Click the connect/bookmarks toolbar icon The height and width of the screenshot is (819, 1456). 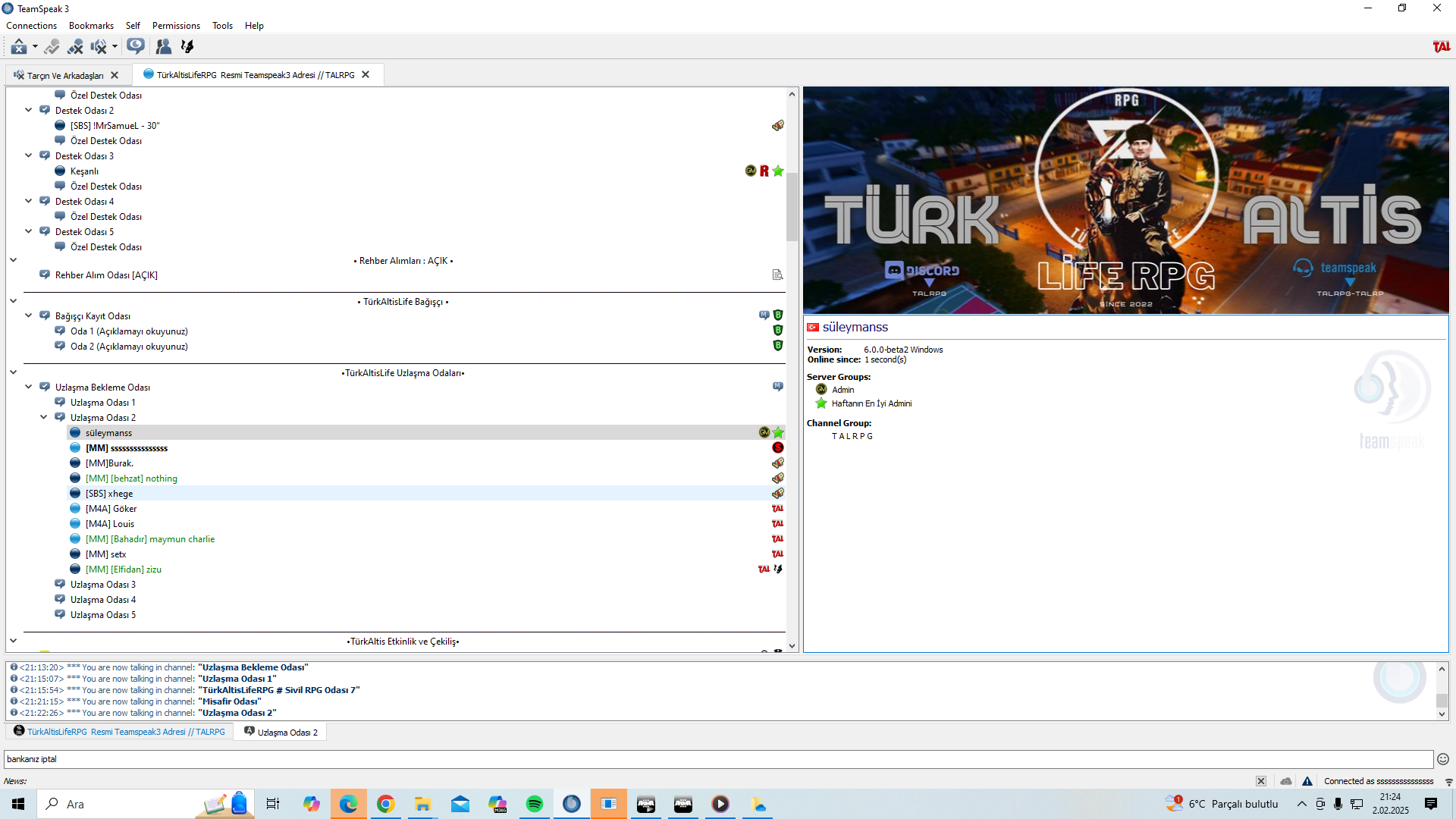(19, 47)
